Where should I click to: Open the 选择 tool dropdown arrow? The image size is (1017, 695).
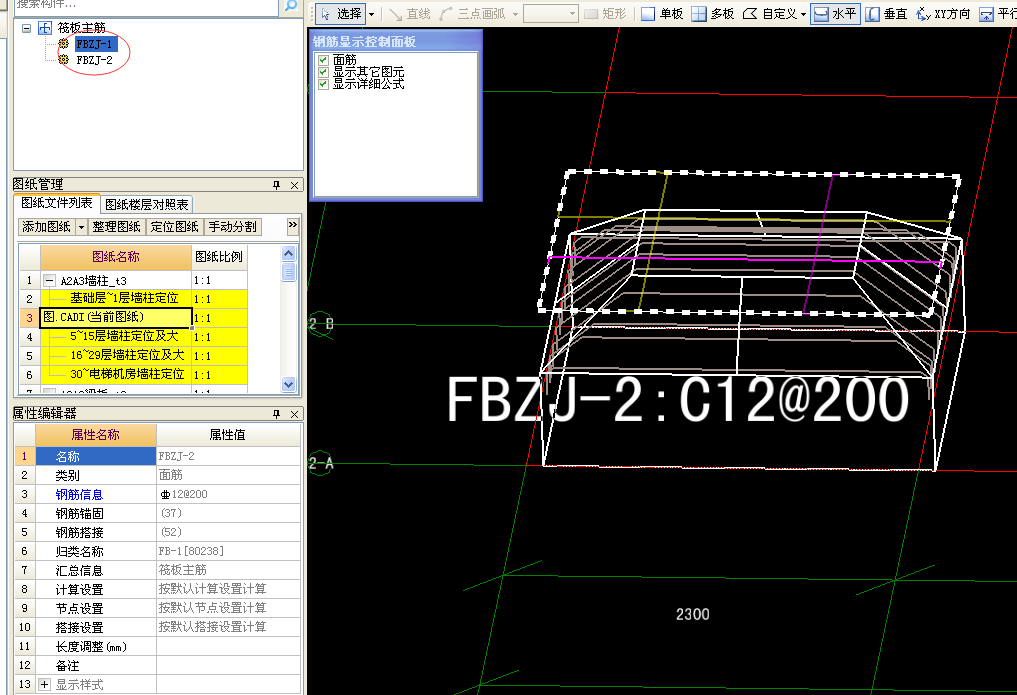coord(372,14)
